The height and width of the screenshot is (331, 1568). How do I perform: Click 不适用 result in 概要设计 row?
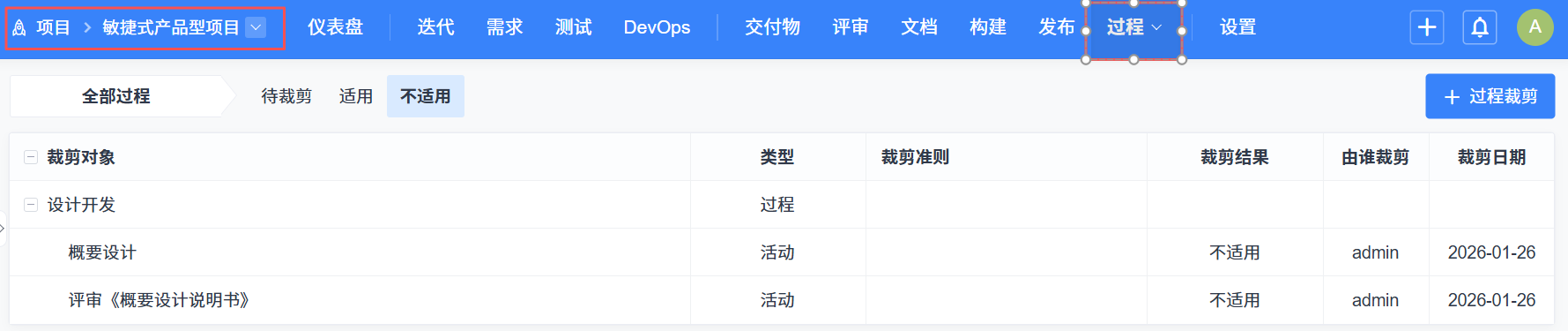[1235, 252]
